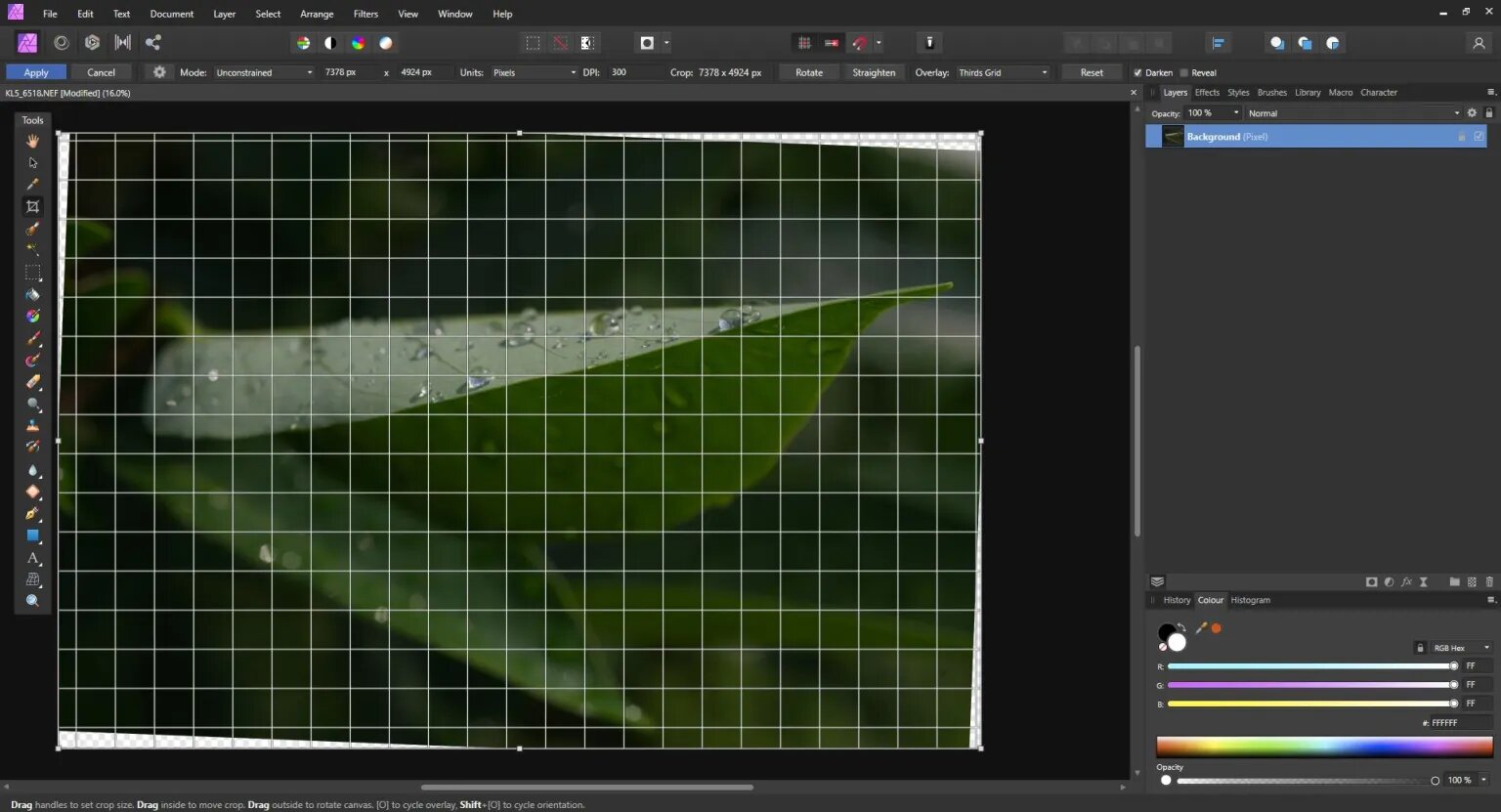Select the Hand (View) tool
The width and height of the screenshot is (1501, 812).
click(x=32, y=141)
